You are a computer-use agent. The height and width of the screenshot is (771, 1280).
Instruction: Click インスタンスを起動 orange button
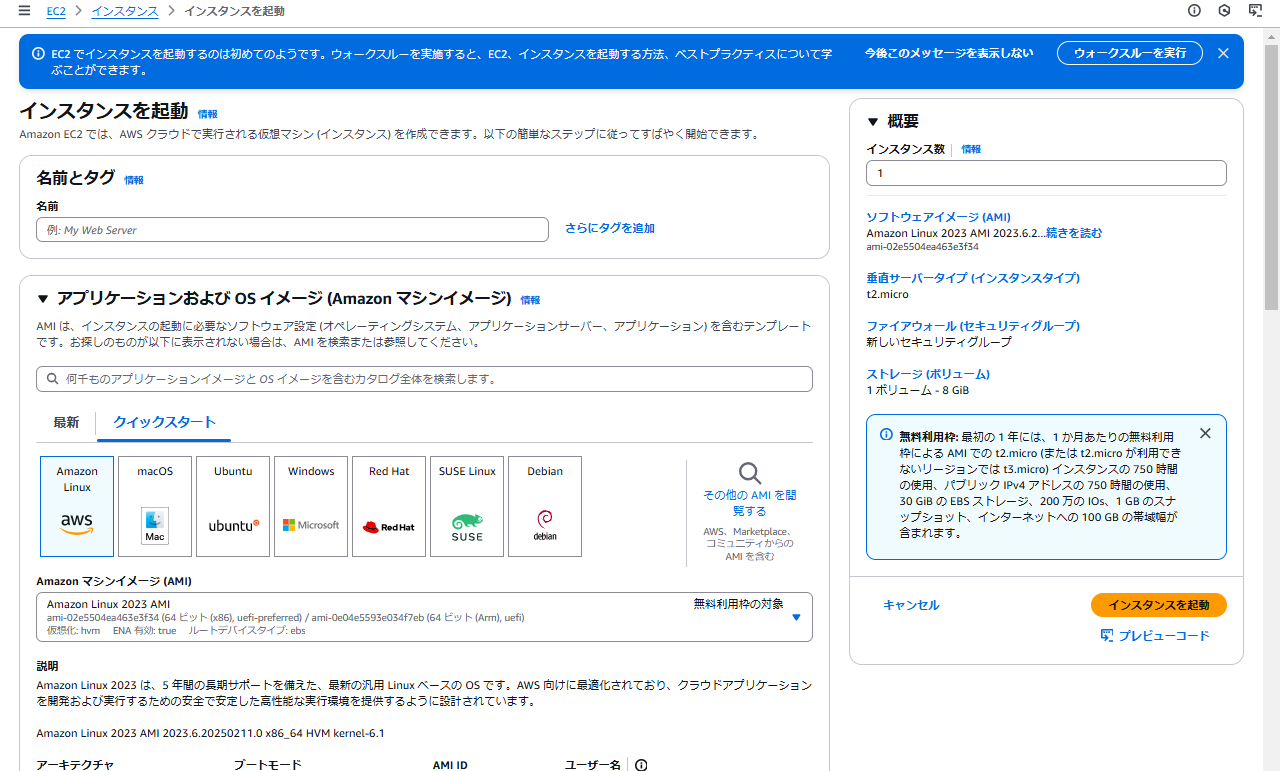click(1159, 605)
